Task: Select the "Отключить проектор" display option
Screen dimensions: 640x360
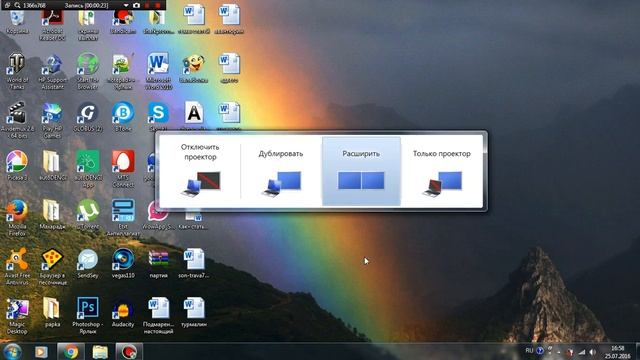Action: 200,171
